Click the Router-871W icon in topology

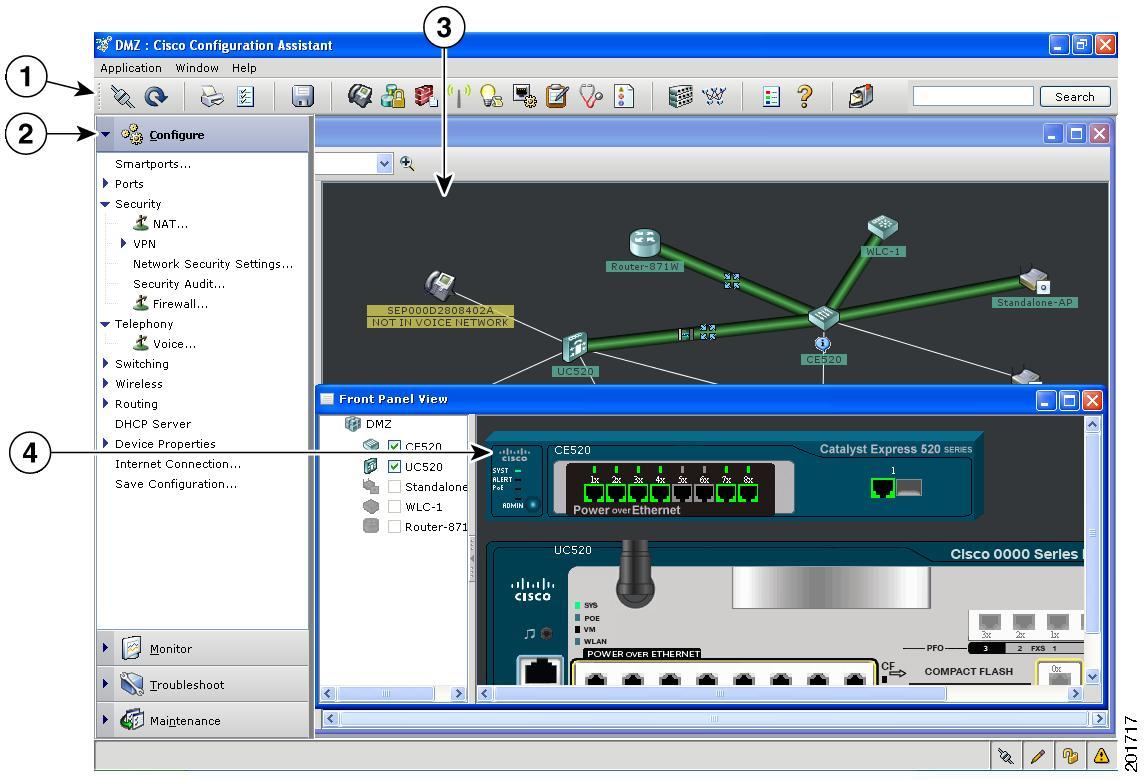click(644, 243)
